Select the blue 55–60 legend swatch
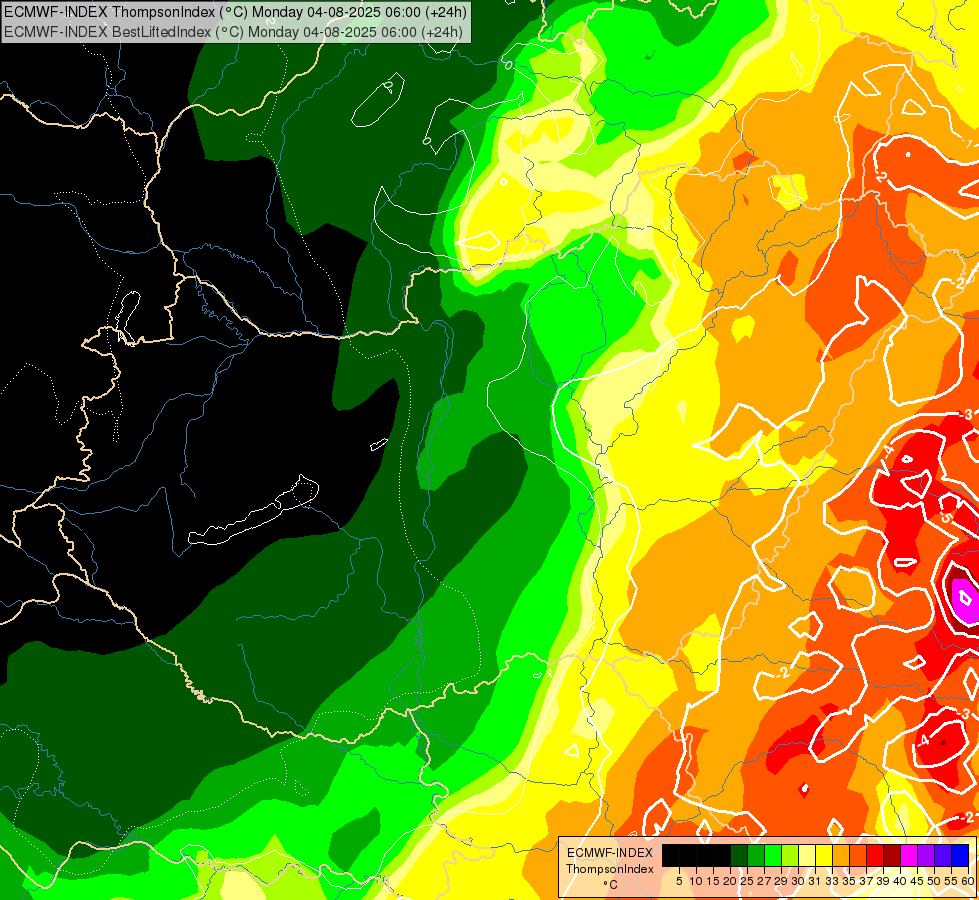Image resolution: width=979 pixels, height=900 pixels. 960,855
